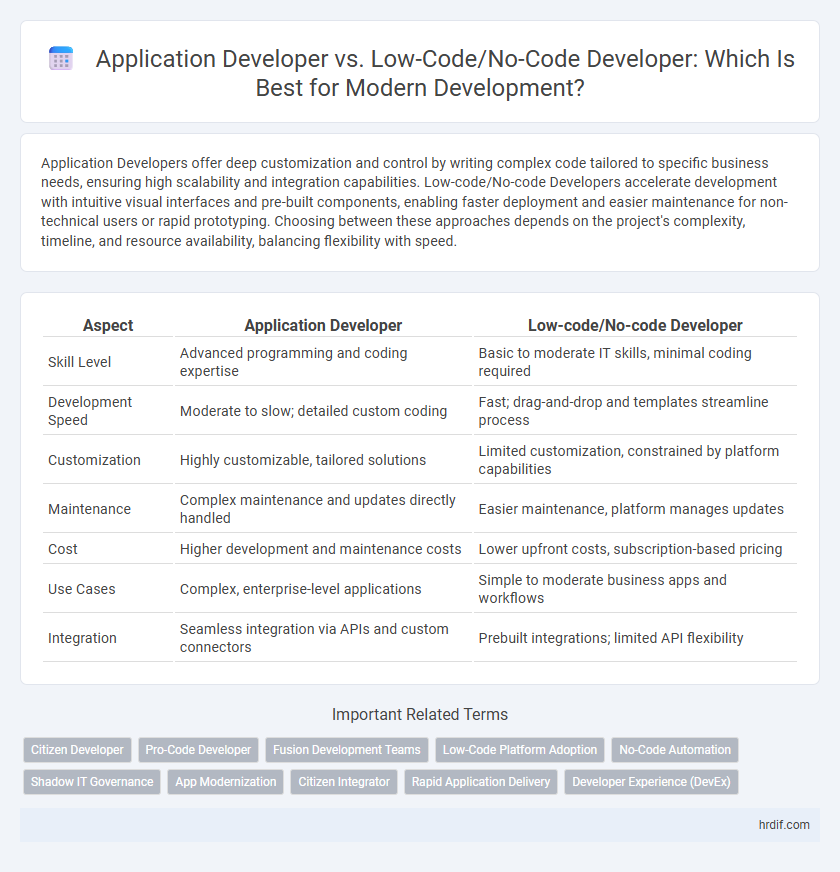Click 'Lower upfront costs, subscription-based pricing' cell

pos(635,549)
